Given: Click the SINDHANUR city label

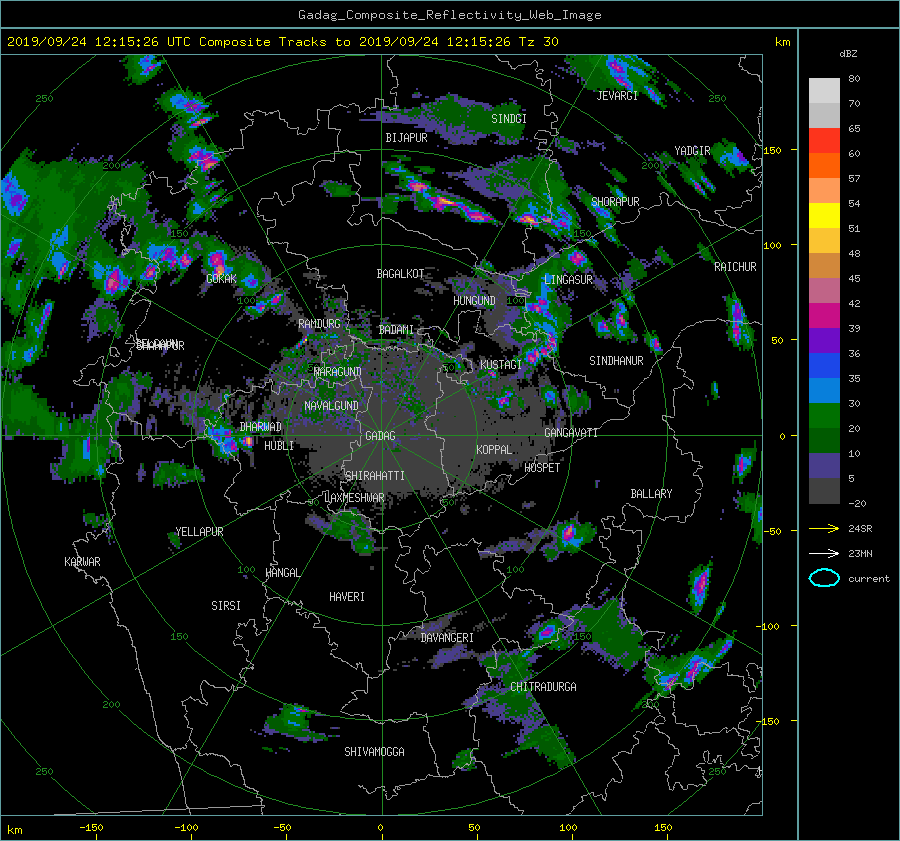Looking at the screenshot, I should coord(616,361).
